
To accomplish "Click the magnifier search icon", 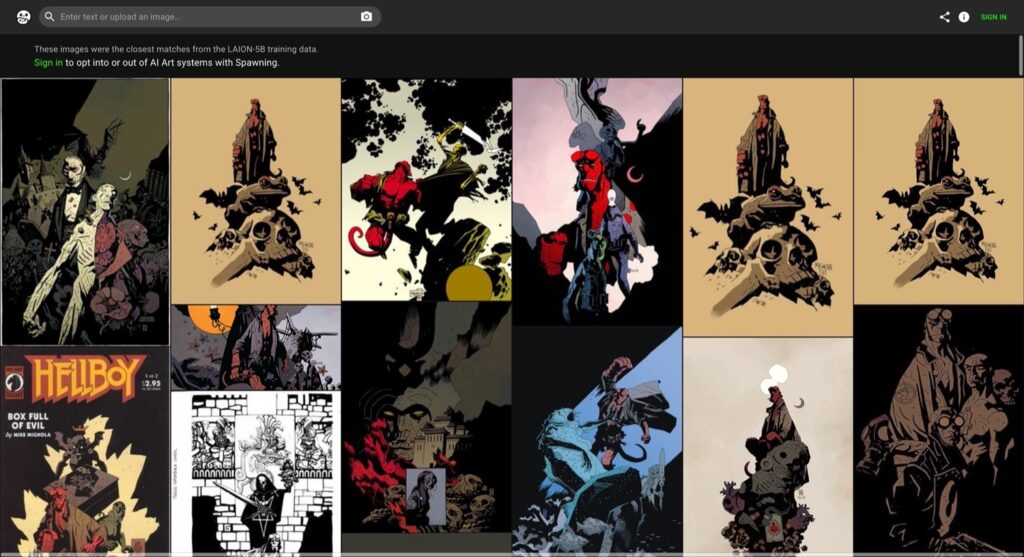I will (x=50, y=17).
